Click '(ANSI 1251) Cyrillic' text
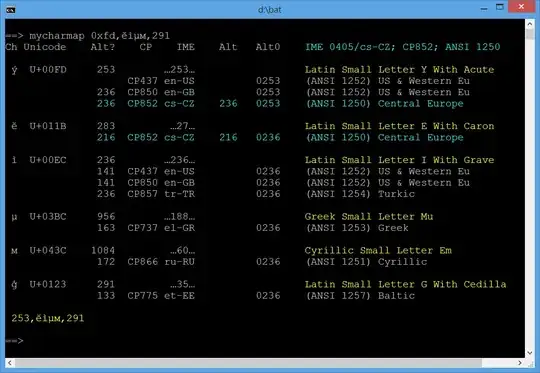 tap(366, 262)
